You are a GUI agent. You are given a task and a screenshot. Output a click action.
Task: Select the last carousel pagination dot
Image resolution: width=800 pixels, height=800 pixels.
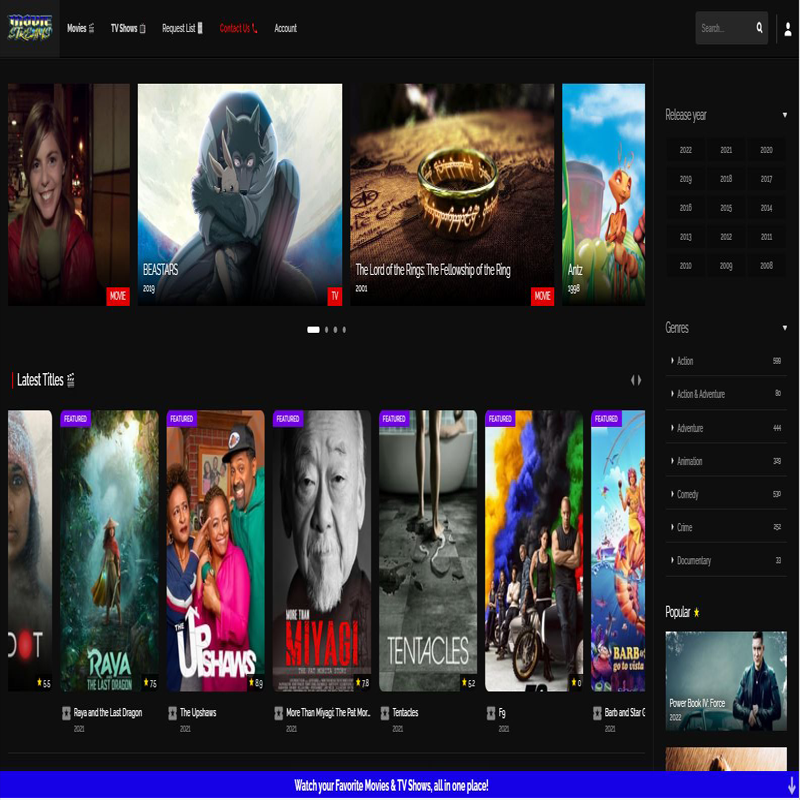click(344, 329)
